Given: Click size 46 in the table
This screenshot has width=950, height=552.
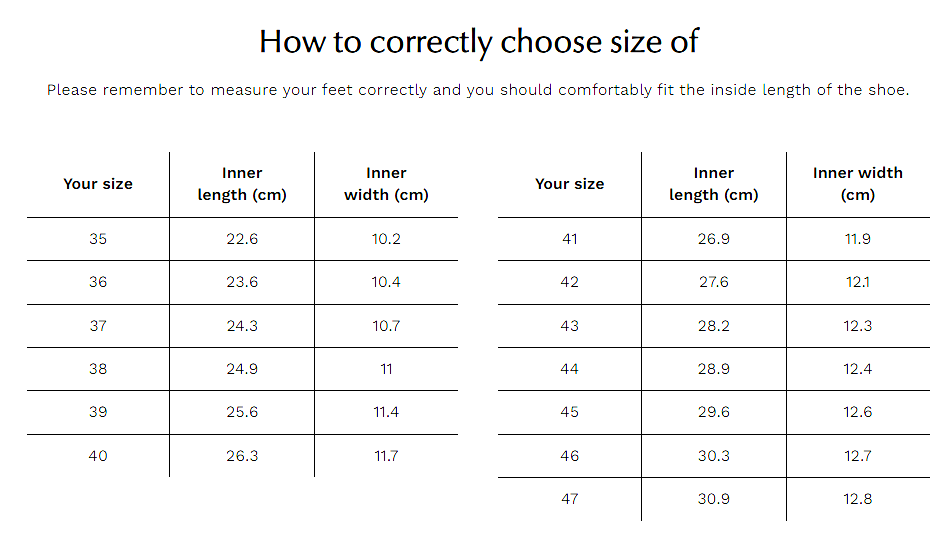Looking at the screenshot, I should [570, 456].
